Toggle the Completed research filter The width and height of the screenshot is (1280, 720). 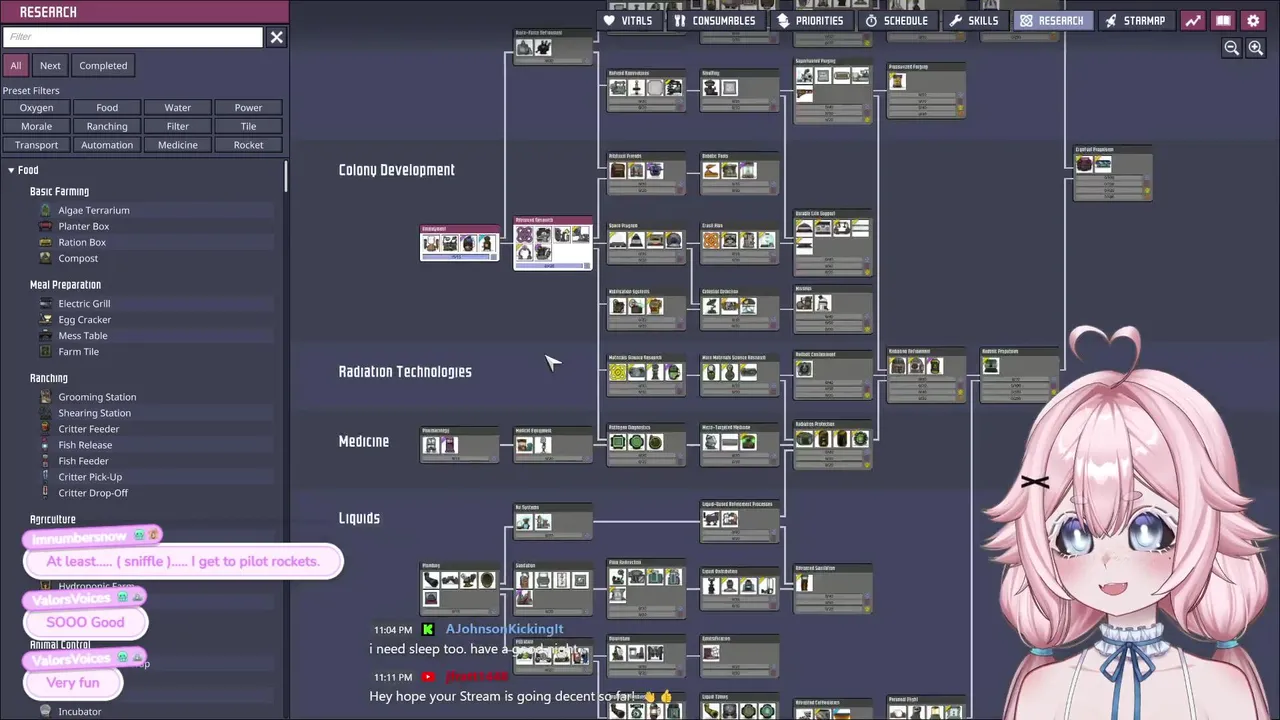click(x=103, y=65)
